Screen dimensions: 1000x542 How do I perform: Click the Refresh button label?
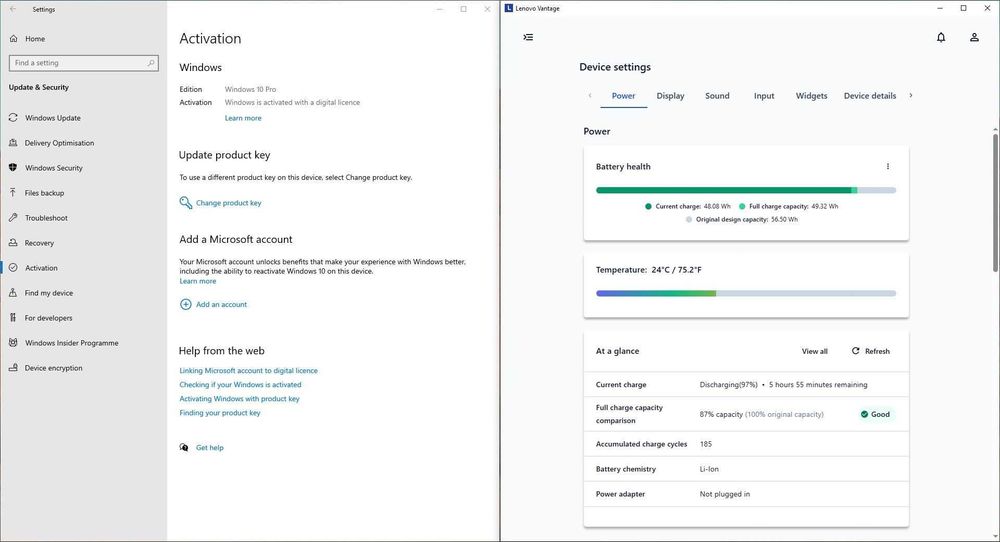[877, 351]
